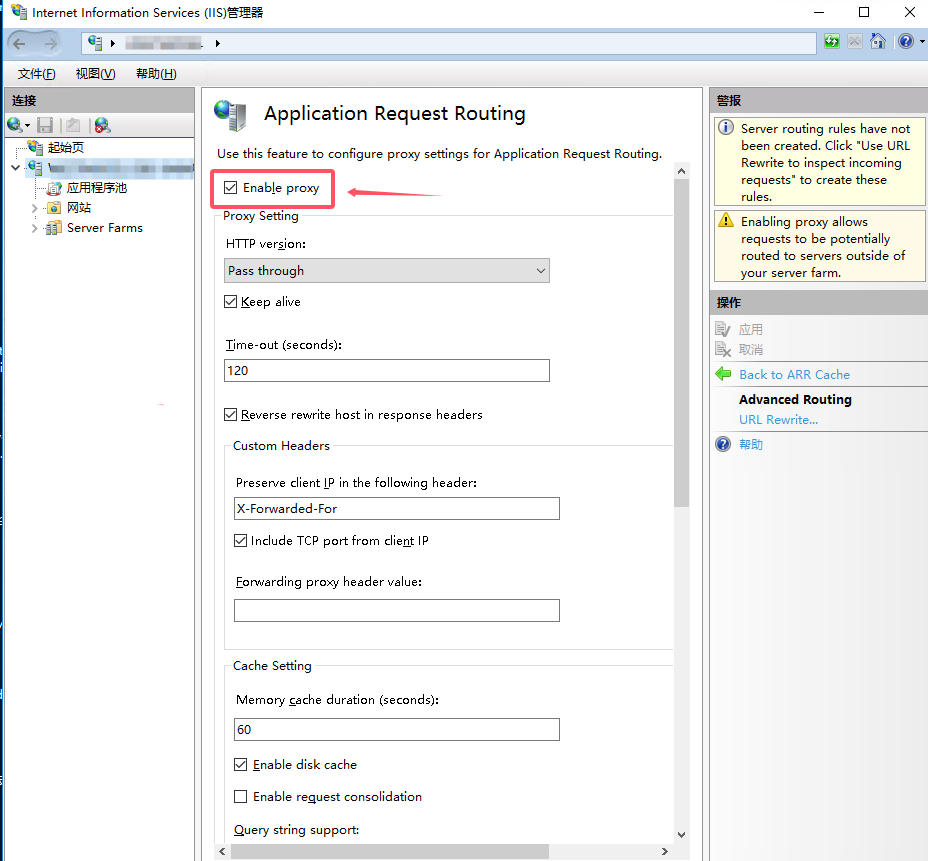928x861 pixels.
Task: Open the ARR icon beside the page title
Action: click(230, 115)
